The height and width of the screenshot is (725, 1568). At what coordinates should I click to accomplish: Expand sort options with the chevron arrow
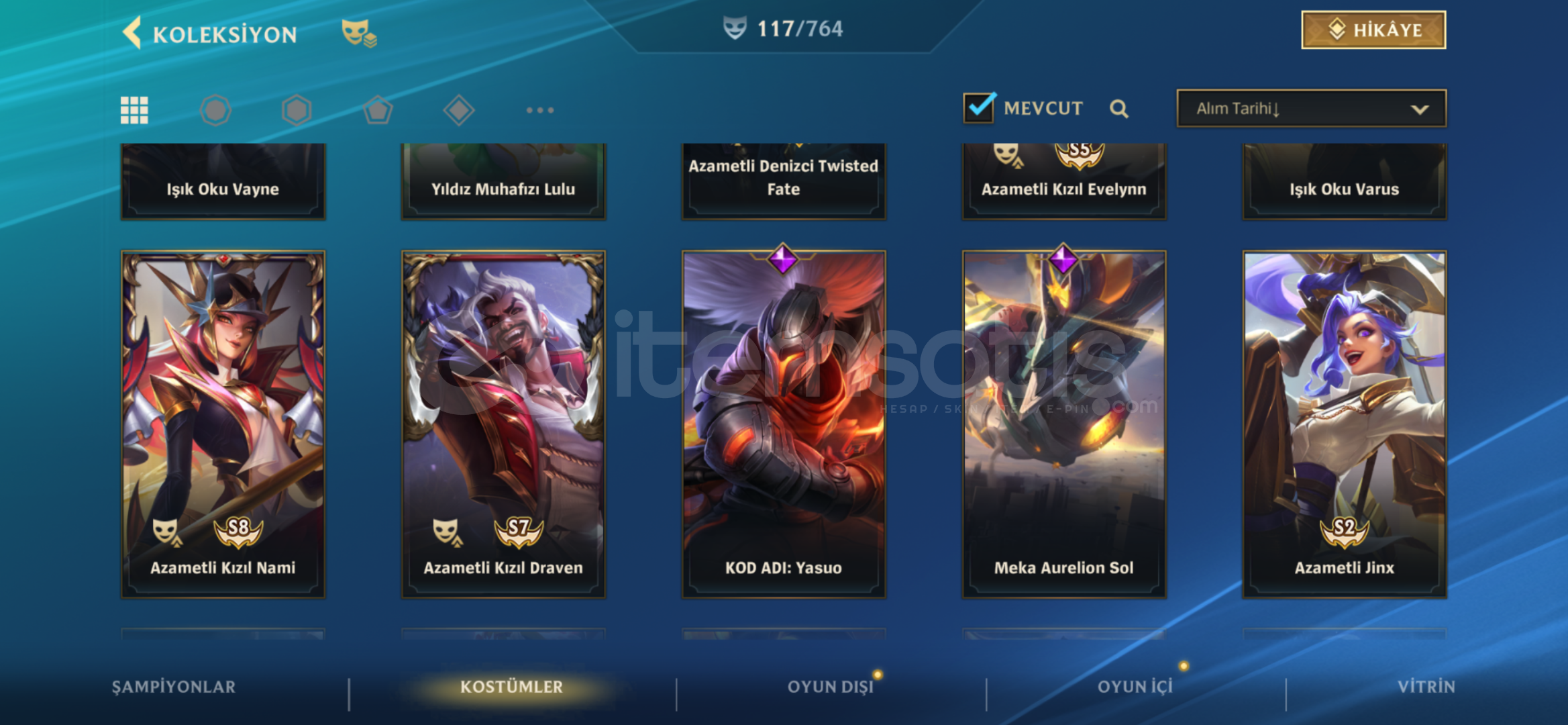point(1420,109)
